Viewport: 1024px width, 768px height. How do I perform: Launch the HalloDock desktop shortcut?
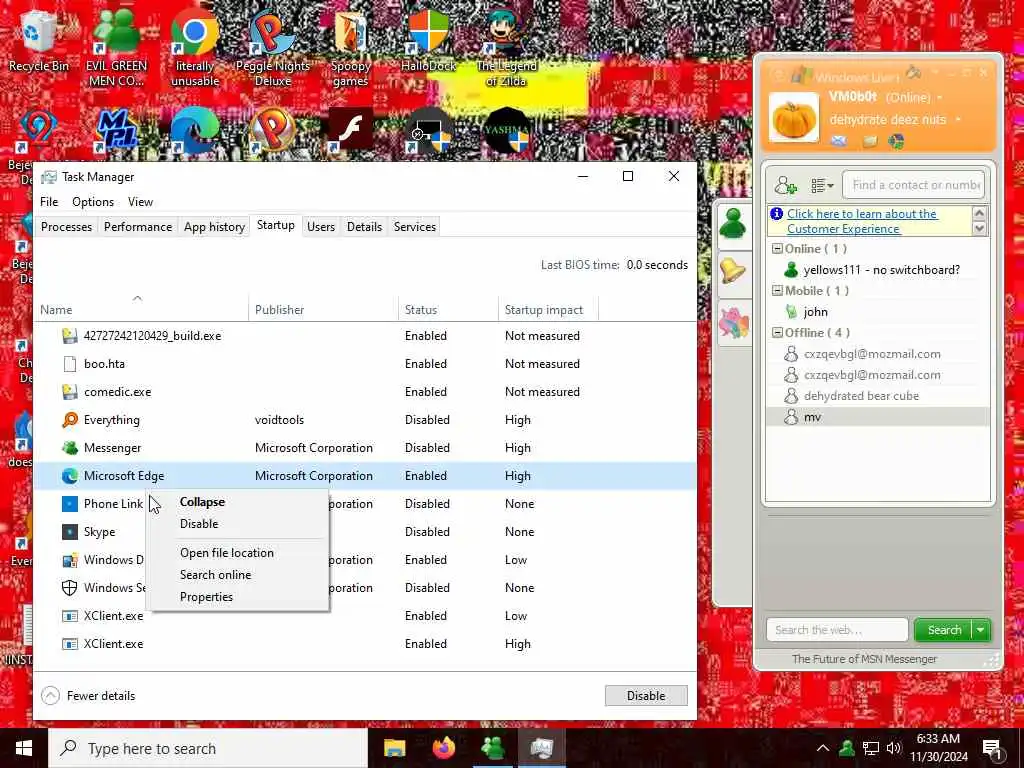(x=428, y=42)
